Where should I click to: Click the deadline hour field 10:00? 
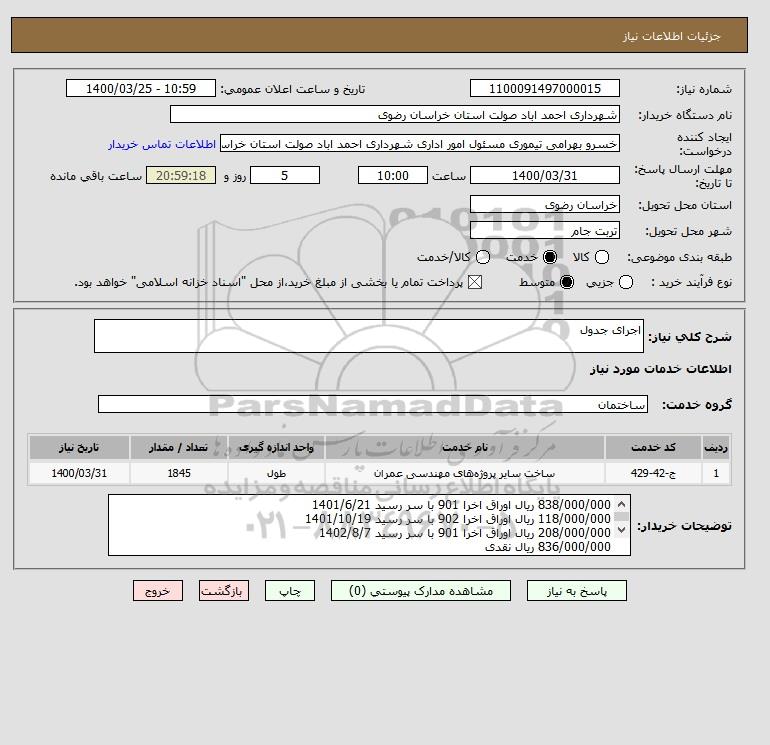393,175
